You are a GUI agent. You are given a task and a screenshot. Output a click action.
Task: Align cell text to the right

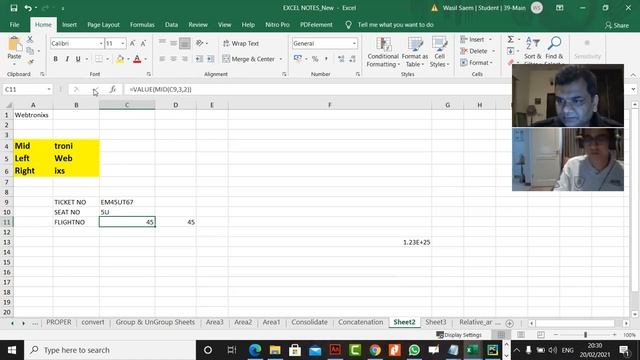point(185,59)
